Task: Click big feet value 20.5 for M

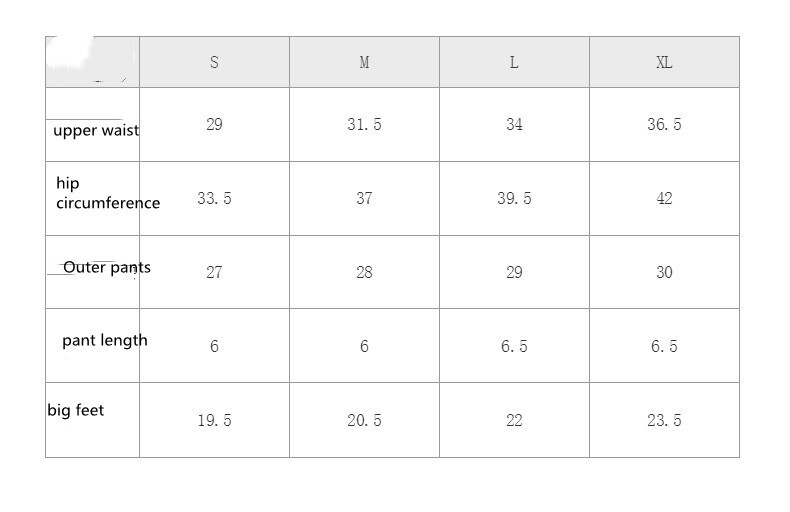Action: tap(364, 420)
